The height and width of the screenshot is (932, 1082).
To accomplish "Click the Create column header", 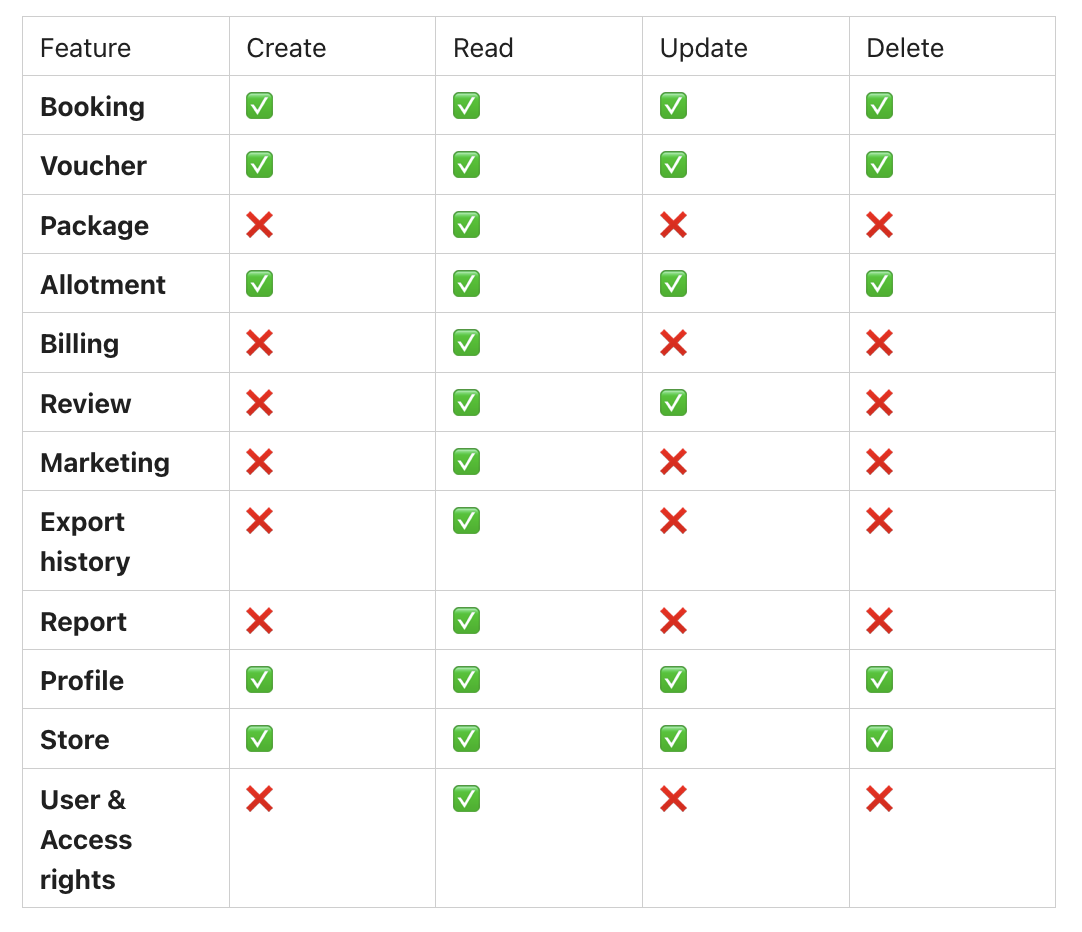I will point(286,48).
